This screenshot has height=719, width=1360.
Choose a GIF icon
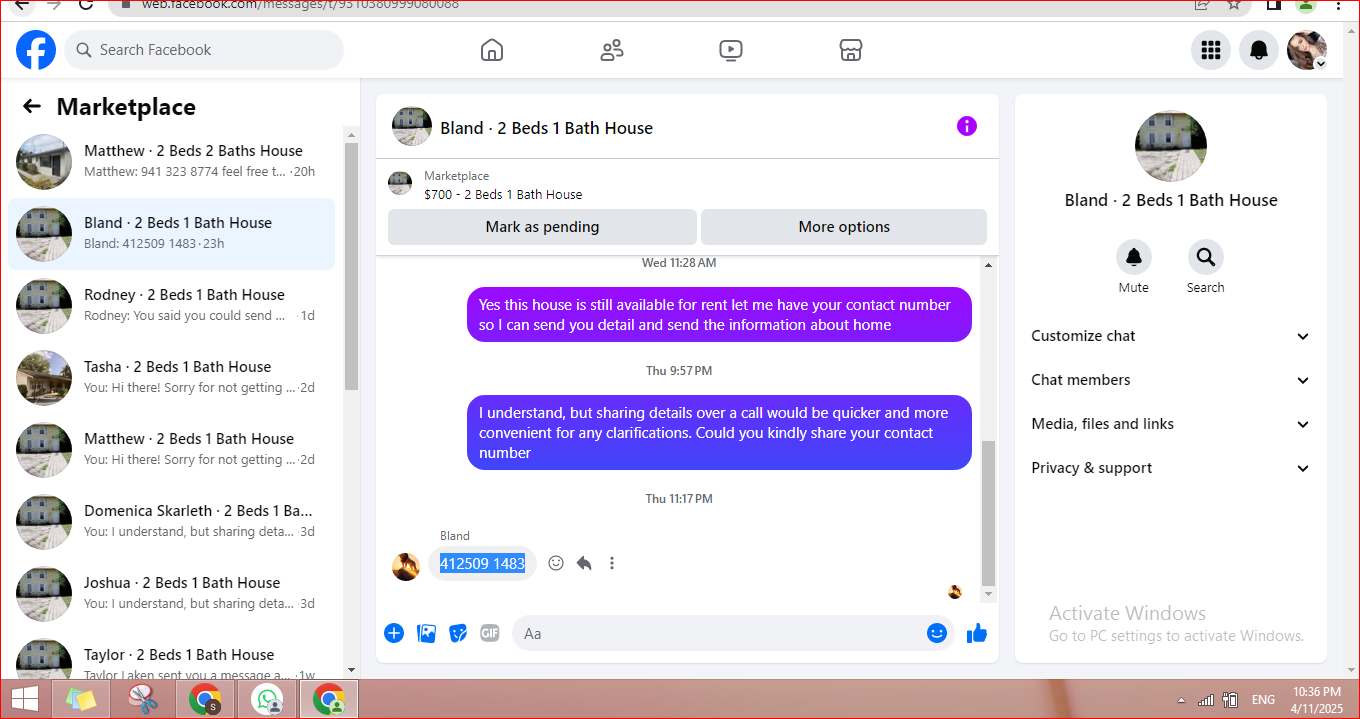tap(489, 633)
